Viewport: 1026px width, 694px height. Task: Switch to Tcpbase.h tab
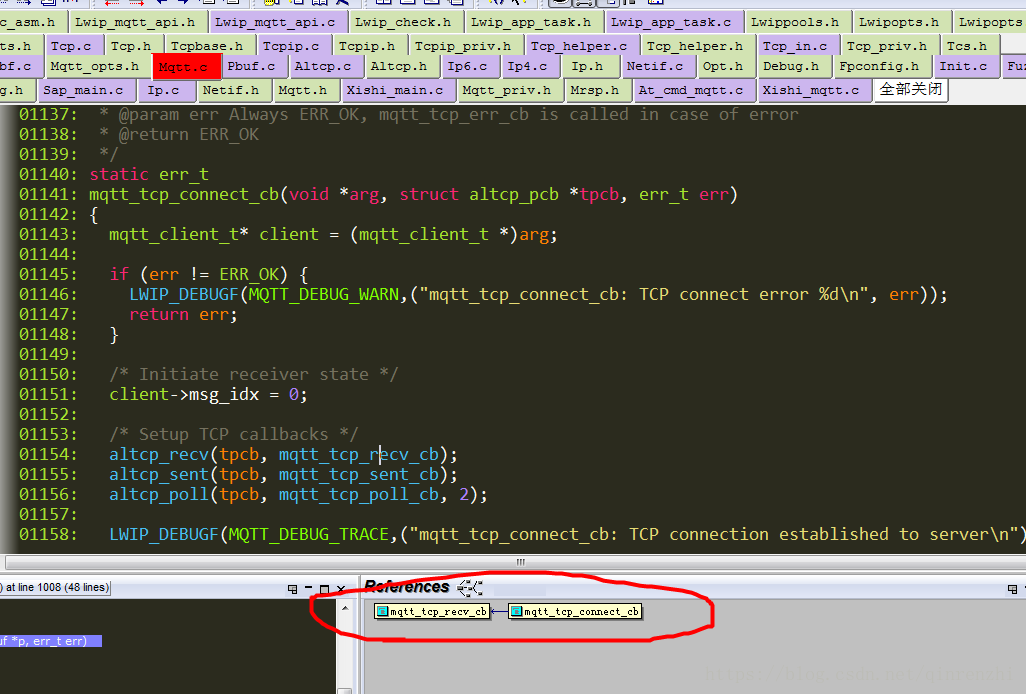(209, 46)
